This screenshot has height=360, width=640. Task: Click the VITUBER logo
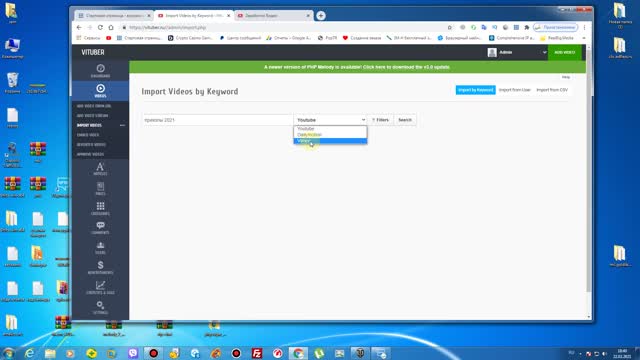click(93, 52)
